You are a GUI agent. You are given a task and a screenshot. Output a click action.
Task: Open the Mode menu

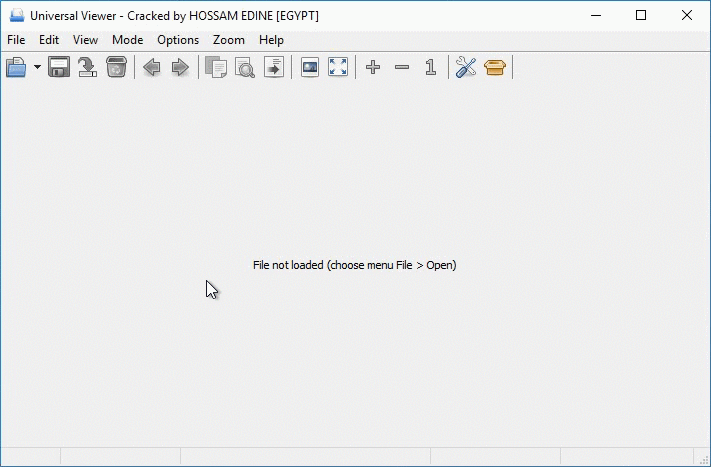(x=127, y=40)
